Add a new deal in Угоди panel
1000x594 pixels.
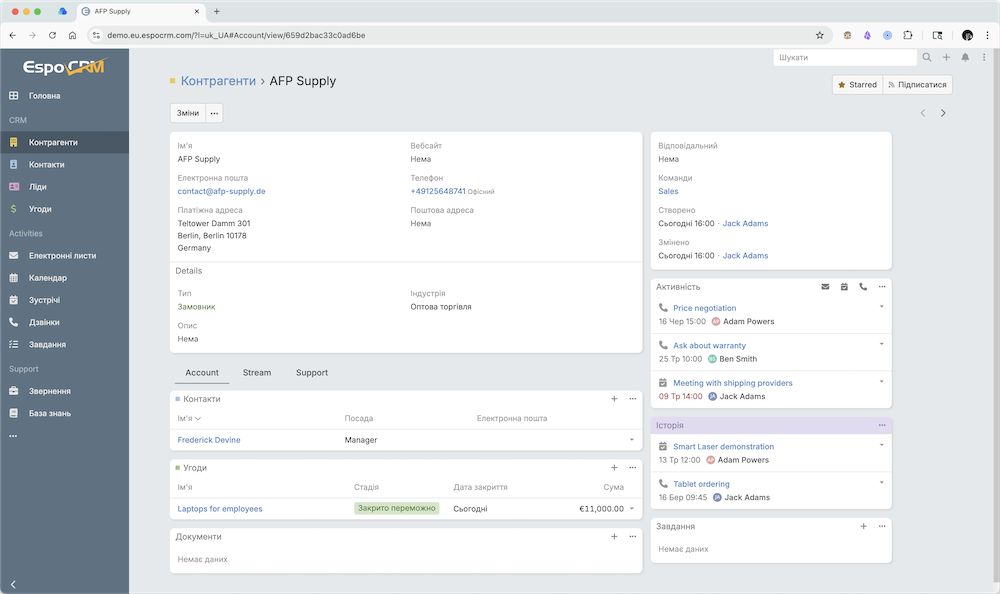click(614, 468)
